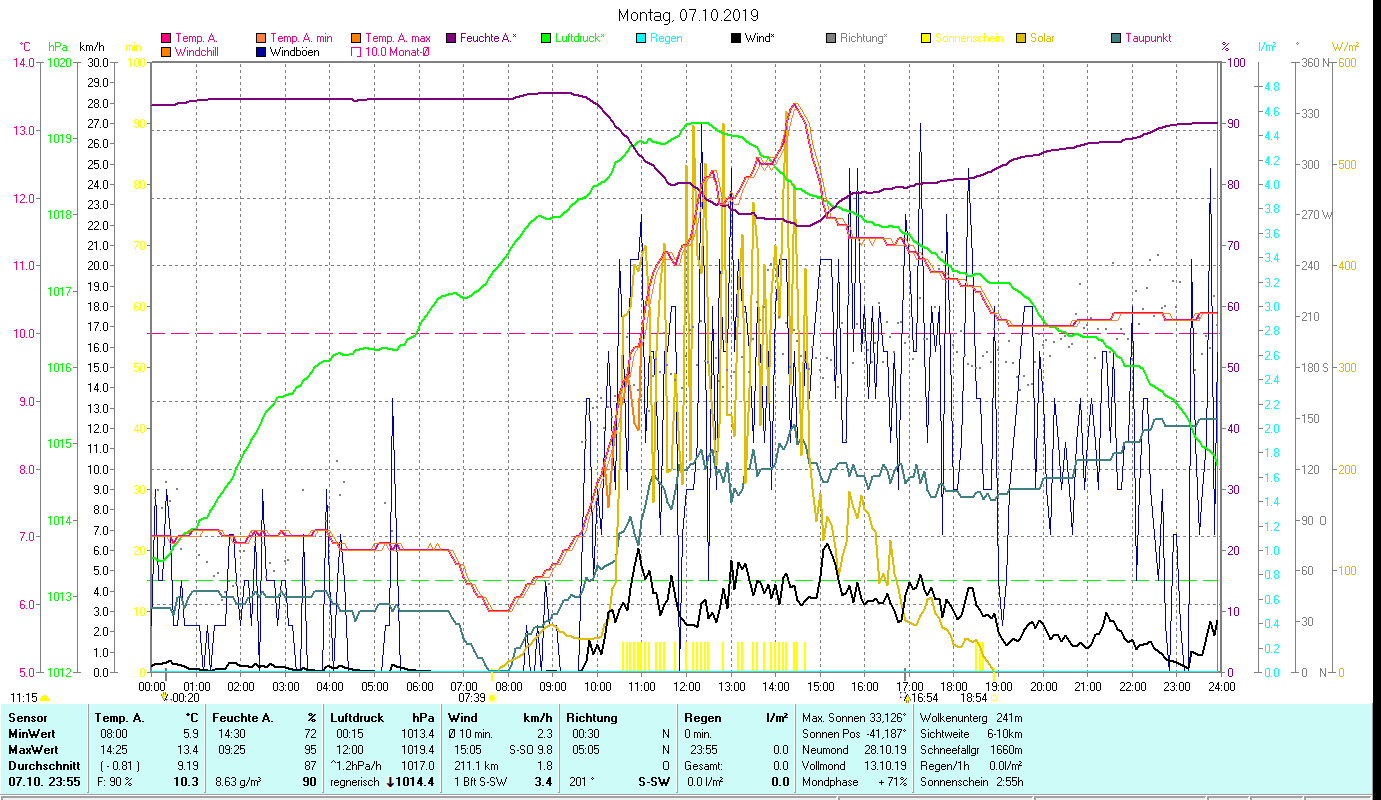Click the red falling-pressure arrow beside 1014.4
The height and width of the screenshot is (800, 1381).
390,782
